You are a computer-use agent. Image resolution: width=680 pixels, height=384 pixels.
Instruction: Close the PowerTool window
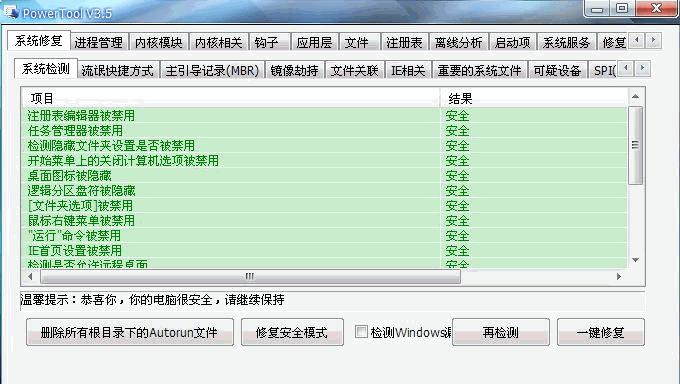pos(656,9)
